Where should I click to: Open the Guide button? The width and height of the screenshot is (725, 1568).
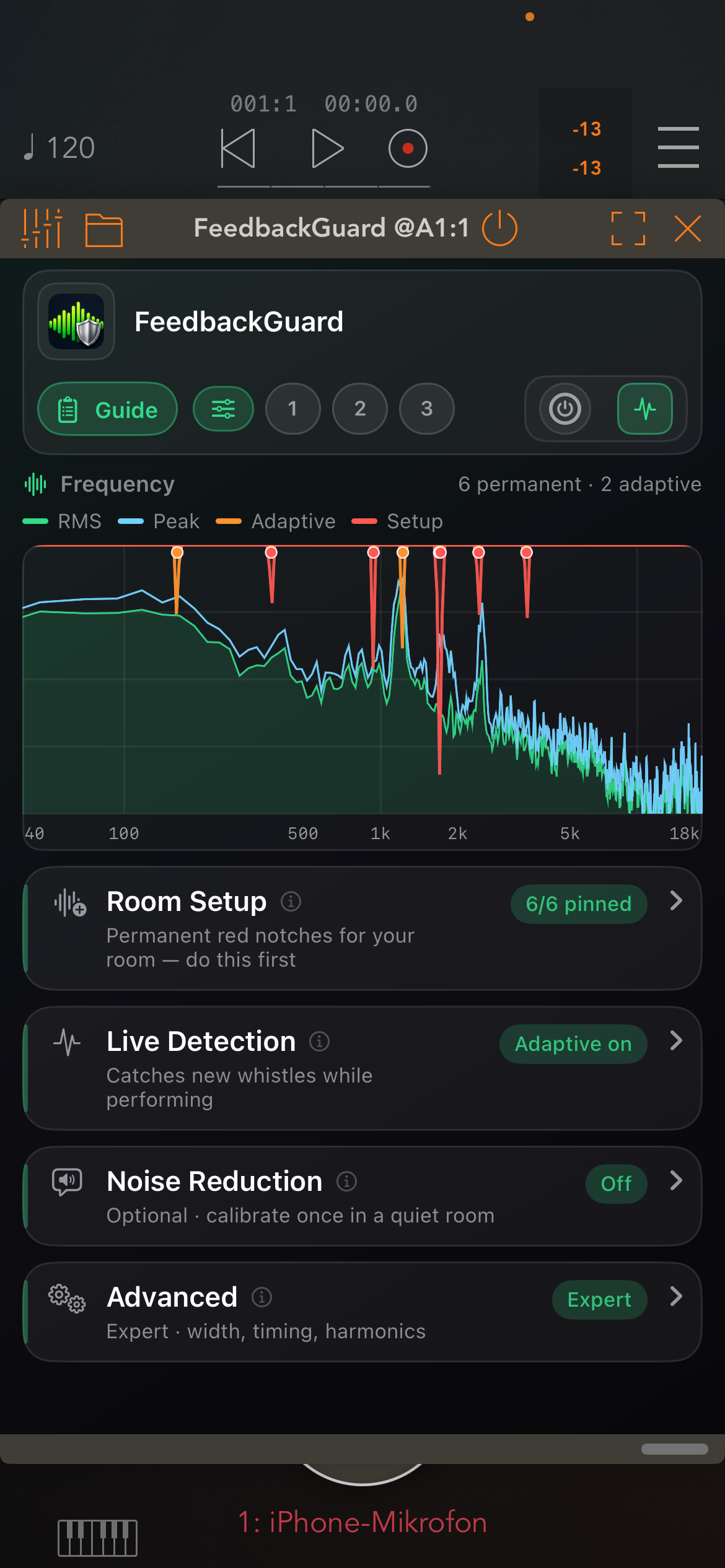[108, 409]
